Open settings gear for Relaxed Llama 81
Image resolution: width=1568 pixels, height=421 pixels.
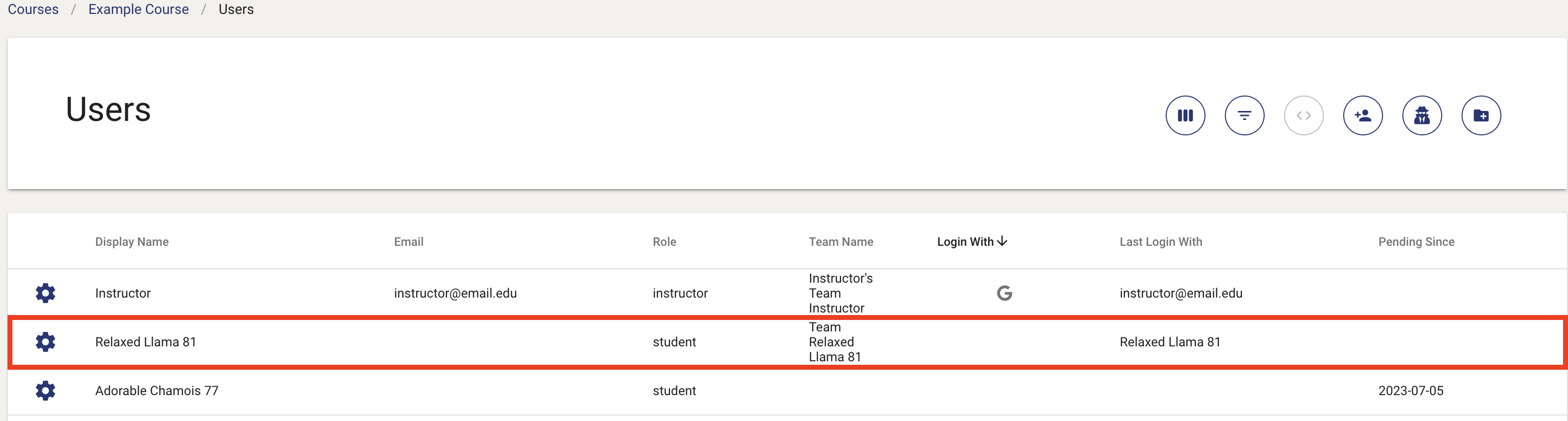46,342
